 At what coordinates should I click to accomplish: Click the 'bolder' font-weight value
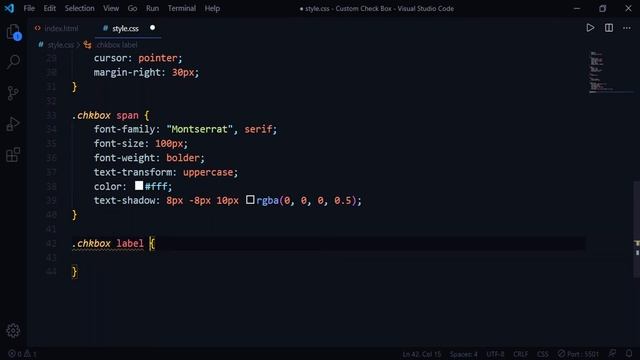pyautogui.click(x=183, y=158)
